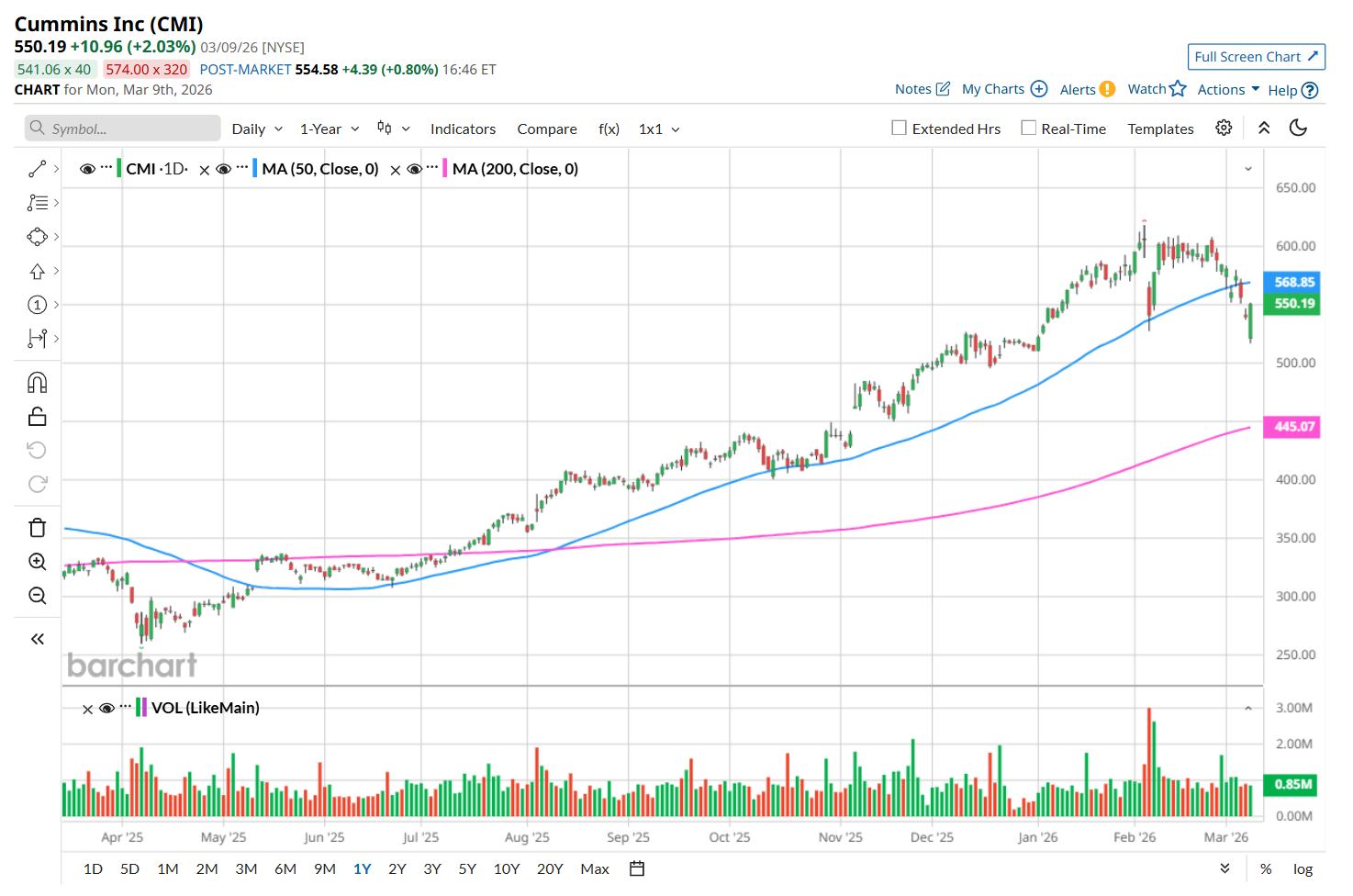Click the lock drawings icon
Image resolution: width=1353 pixels, height=896 pixels.
coord(37,417)
